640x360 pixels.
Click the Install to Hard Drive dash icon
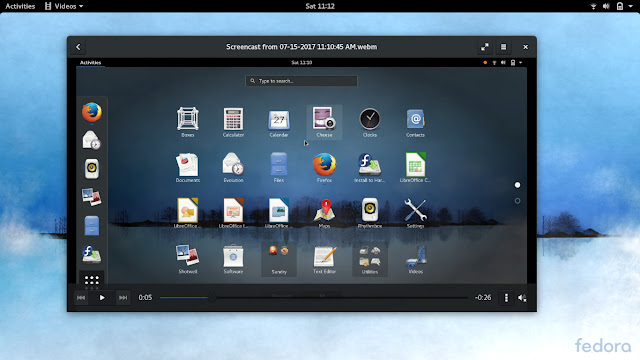pos(91,254)
